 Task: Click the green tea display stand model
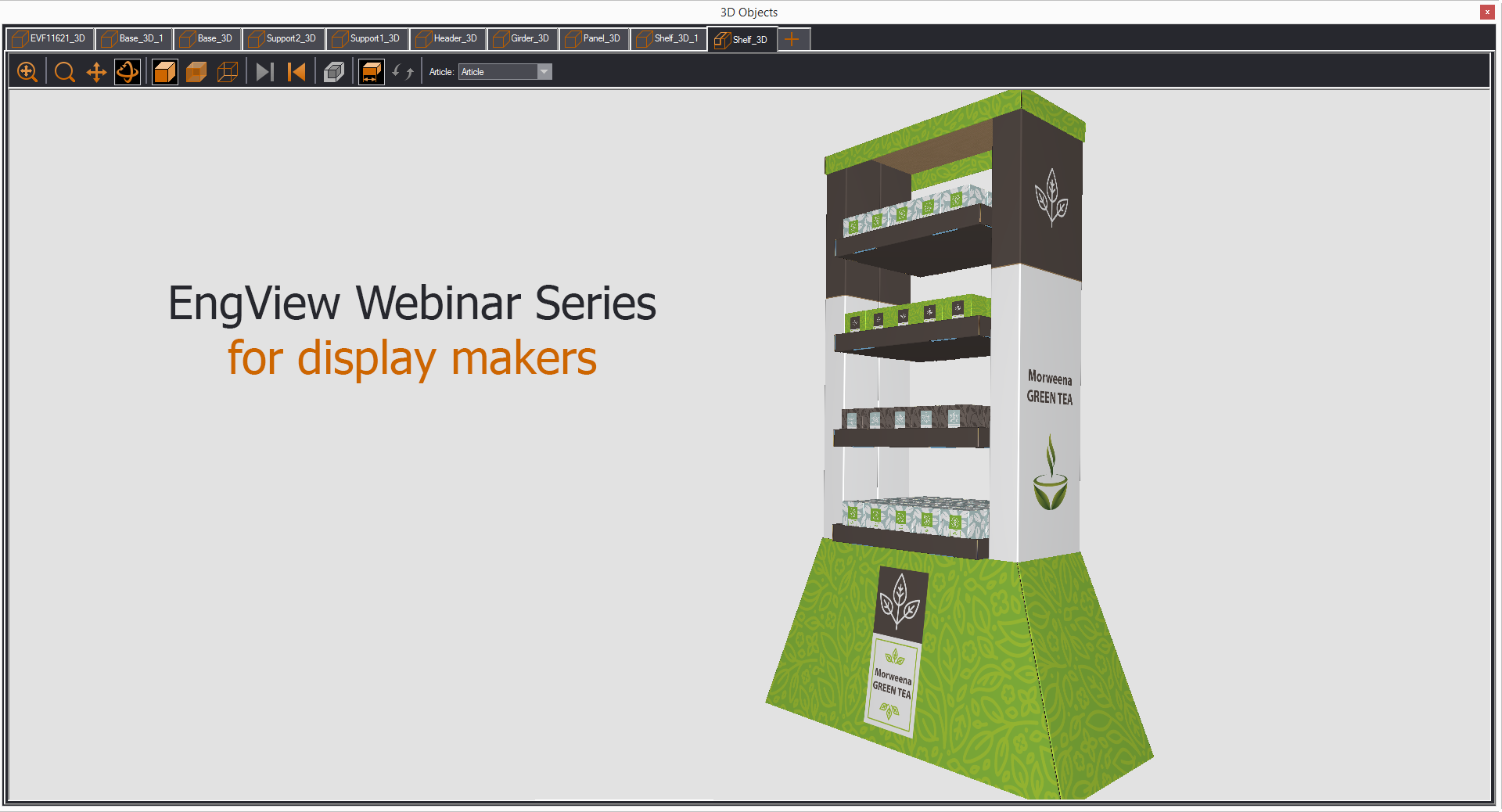pos(959,446)
